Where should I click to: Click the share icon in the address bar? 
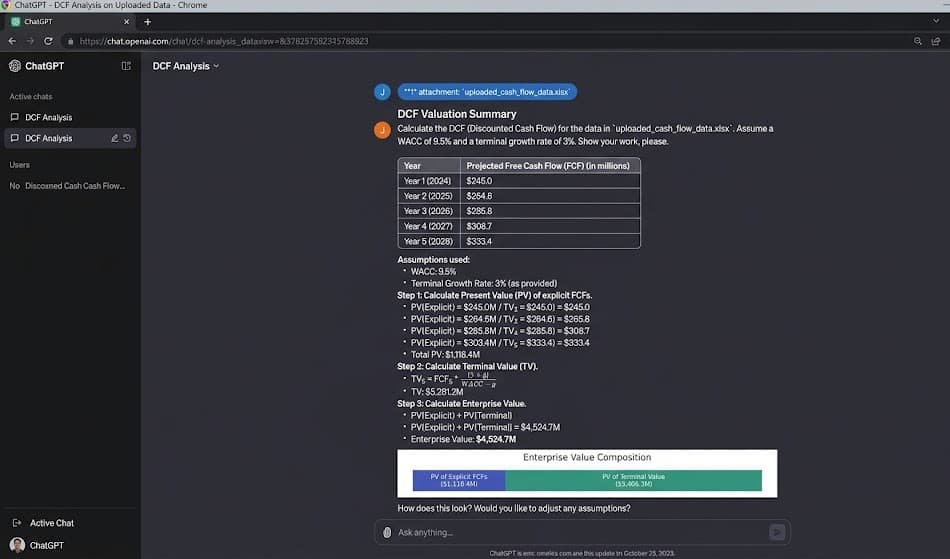[936, 41]
